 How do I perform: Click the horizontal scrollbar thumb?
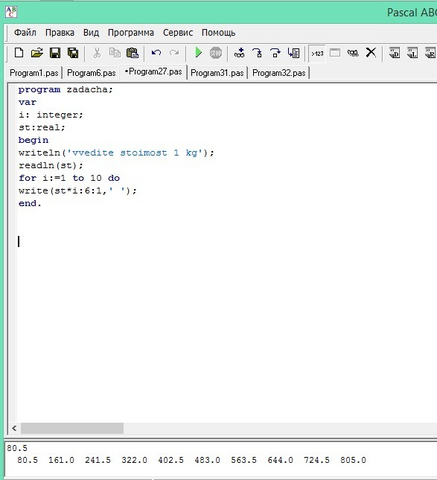click(72, 428)
